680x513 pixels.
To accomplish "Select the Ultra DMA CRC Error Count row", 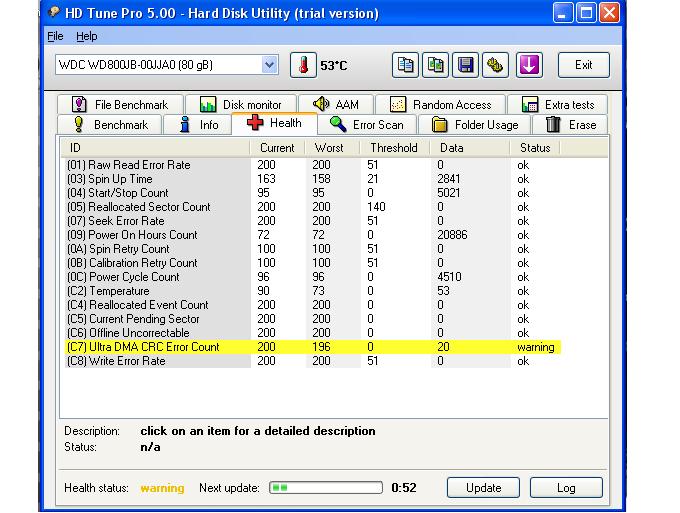I will 313,347.
